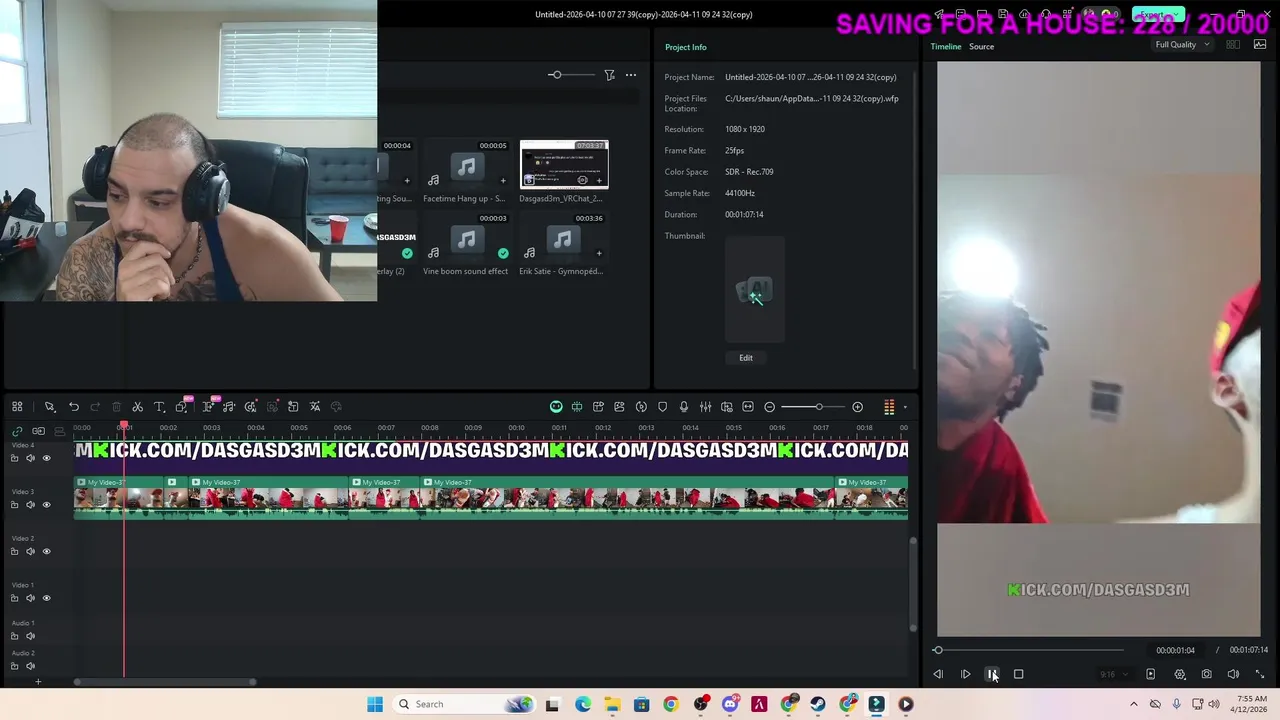Viewport: 1280px width, 720px height.
Task: Mute the Video 3 track
Action: (30, 505)
